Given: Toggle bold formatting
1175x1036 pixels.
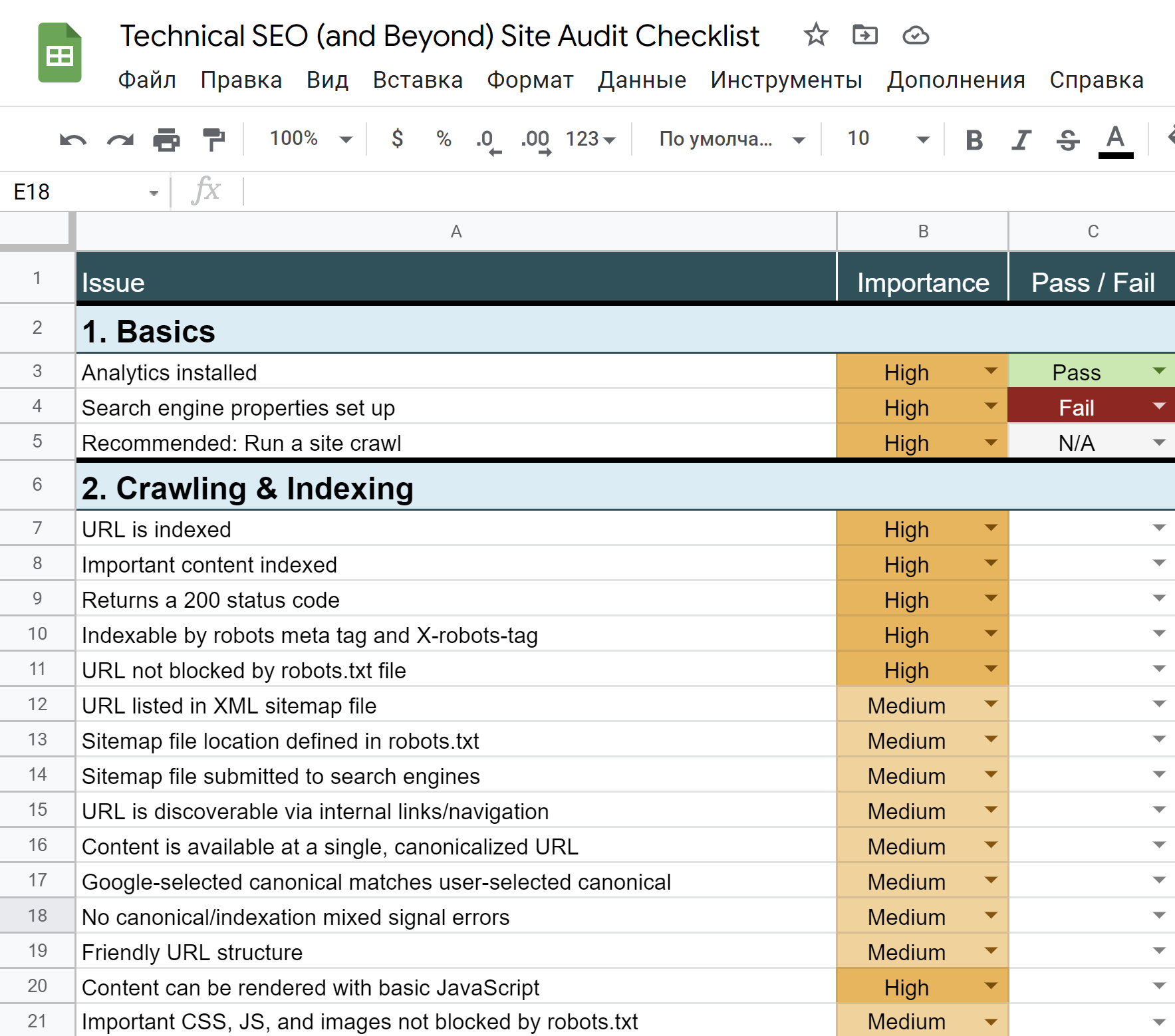Looking at the screenshot, I should (x=974, y=140).
